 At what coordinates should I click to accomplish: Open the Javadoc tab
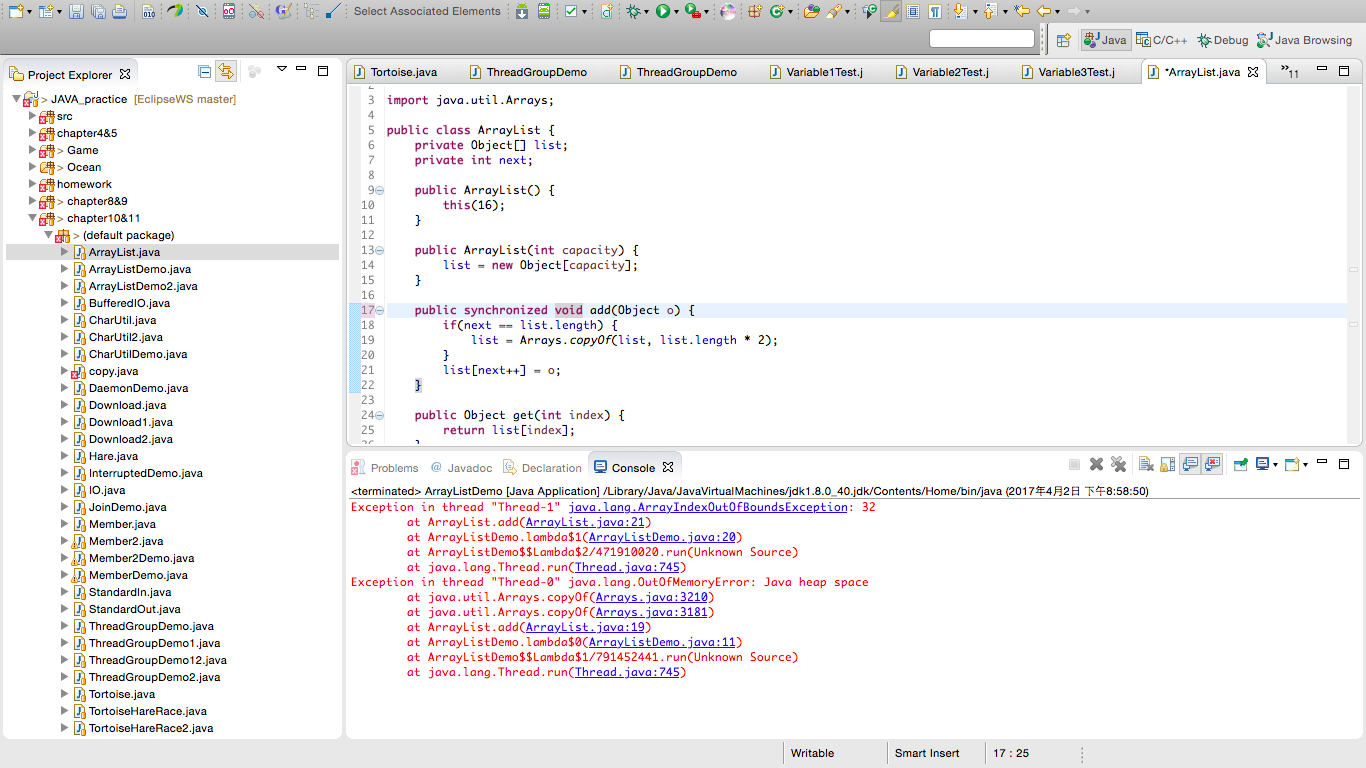click(462, 467)
